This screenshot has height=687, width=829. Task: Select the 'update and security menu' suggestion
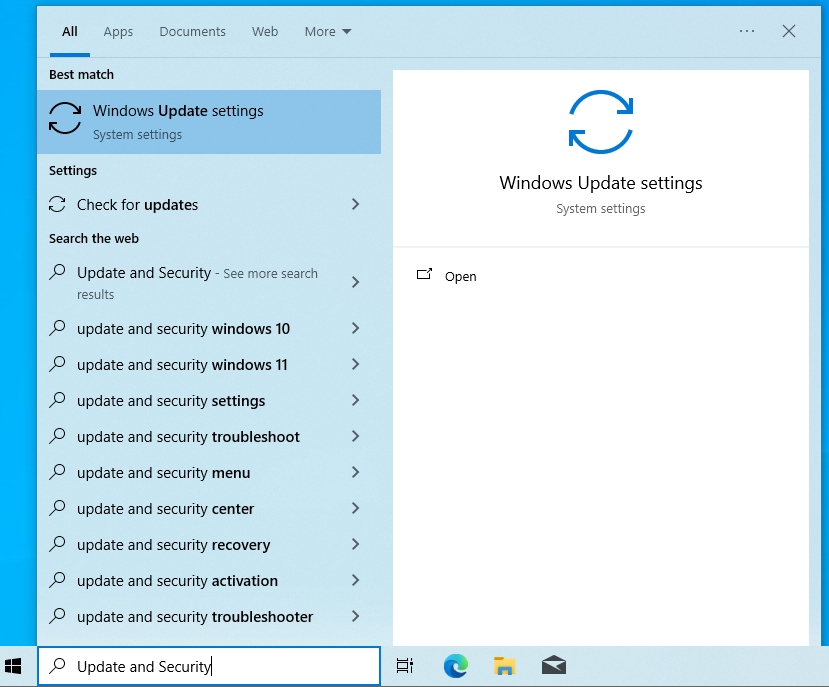(209, 472)
